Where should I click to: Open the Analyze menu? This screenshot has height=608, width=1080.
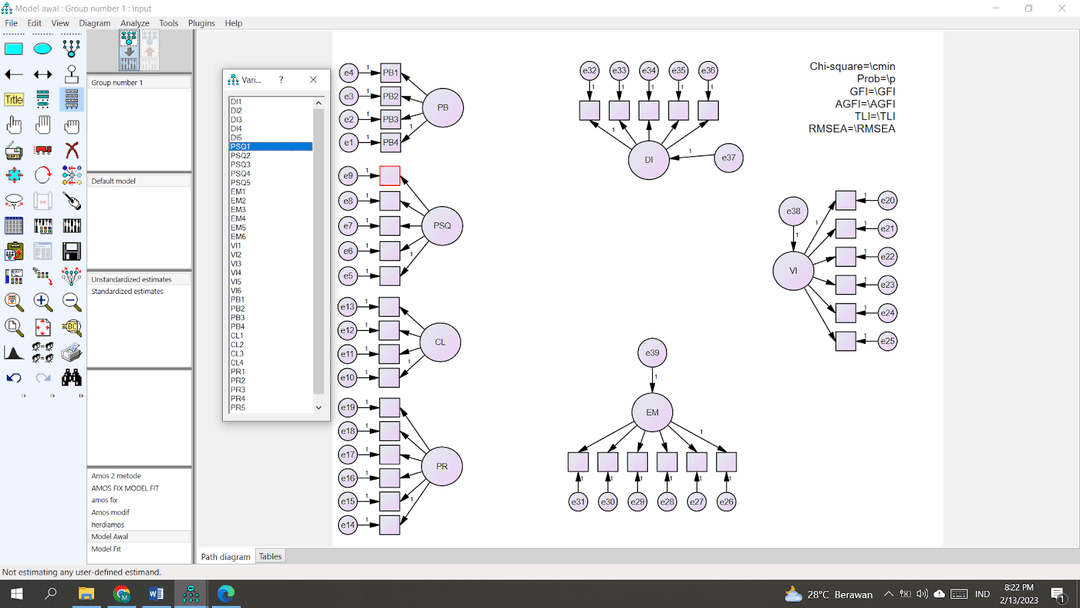pyautogui.click(x=135, y=23)
